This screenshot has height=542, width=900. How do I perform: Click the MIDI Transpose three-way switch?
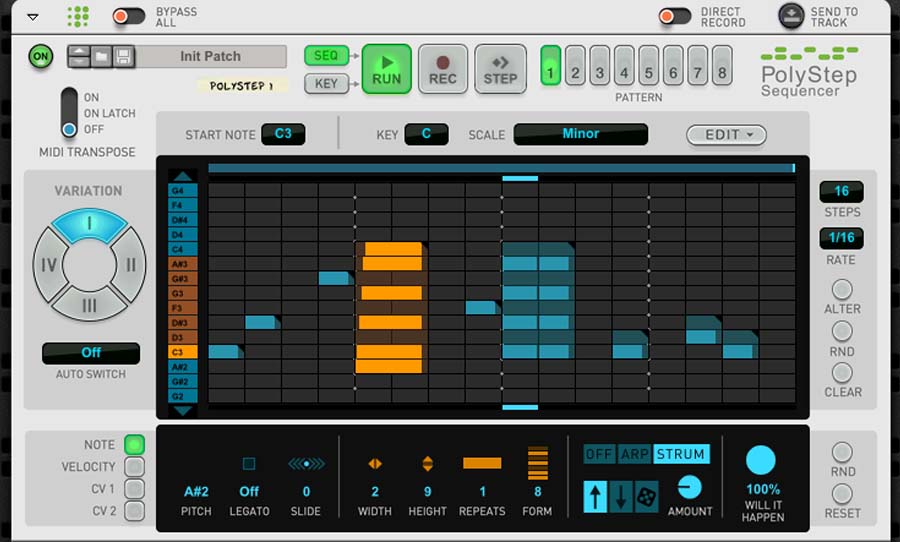point(69,113)
